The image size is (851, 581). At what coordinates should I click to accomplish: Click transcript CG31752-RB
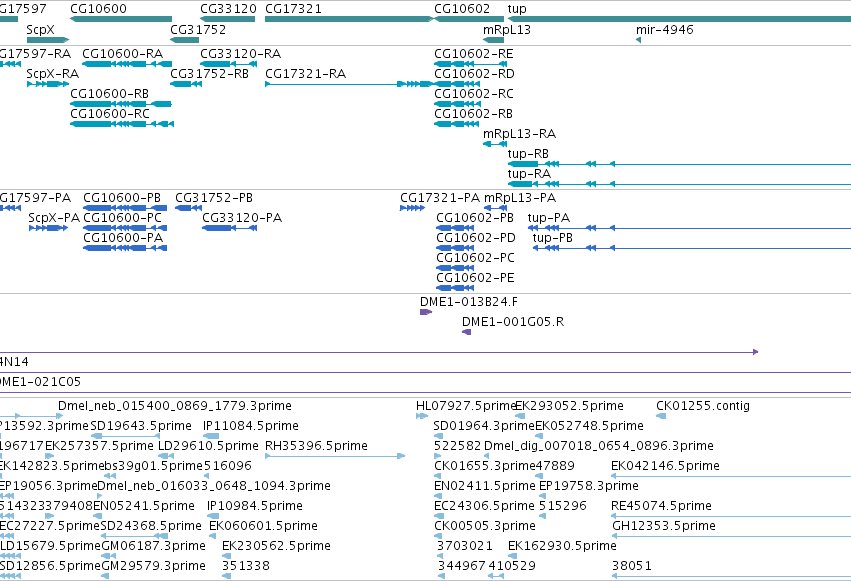click(209, 74)
